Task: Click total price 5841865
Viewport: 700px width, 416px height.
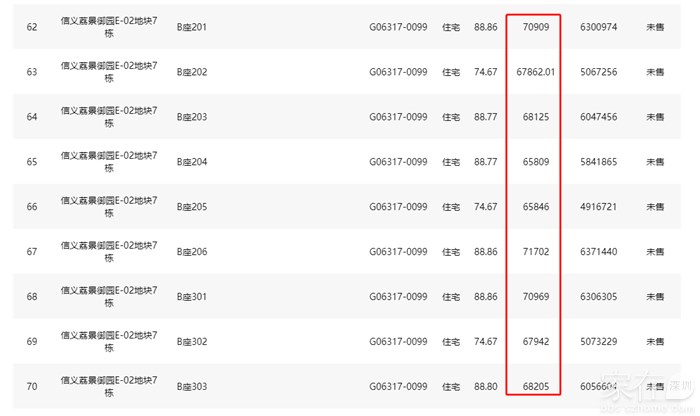Action: coord(598,162)
